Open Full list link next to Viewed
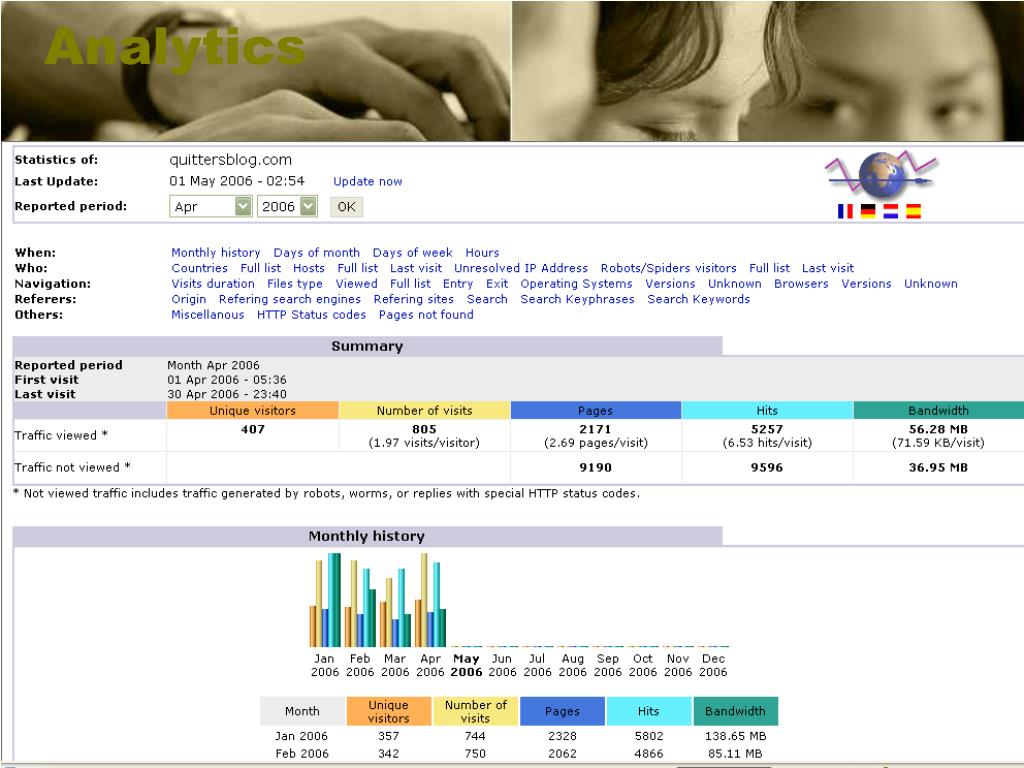 pos(410,284)
